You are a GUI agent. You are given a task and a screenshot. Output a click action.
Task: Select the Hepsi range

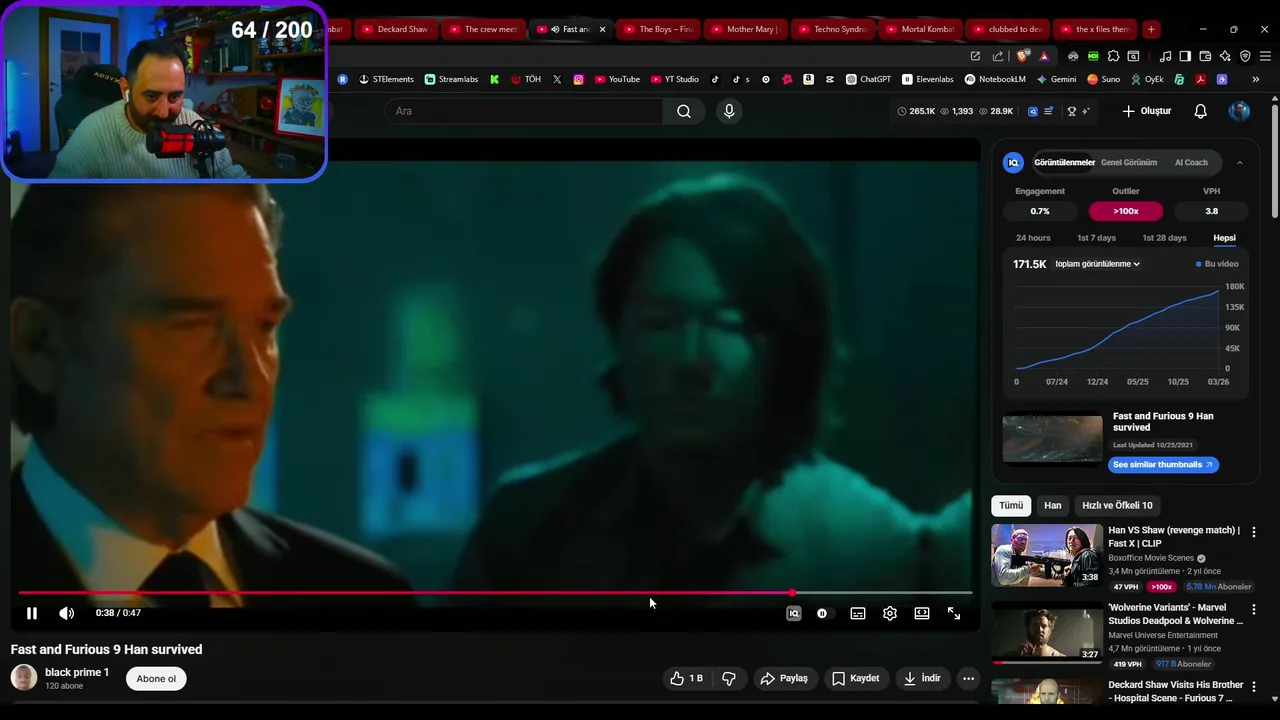[1224, 238]
